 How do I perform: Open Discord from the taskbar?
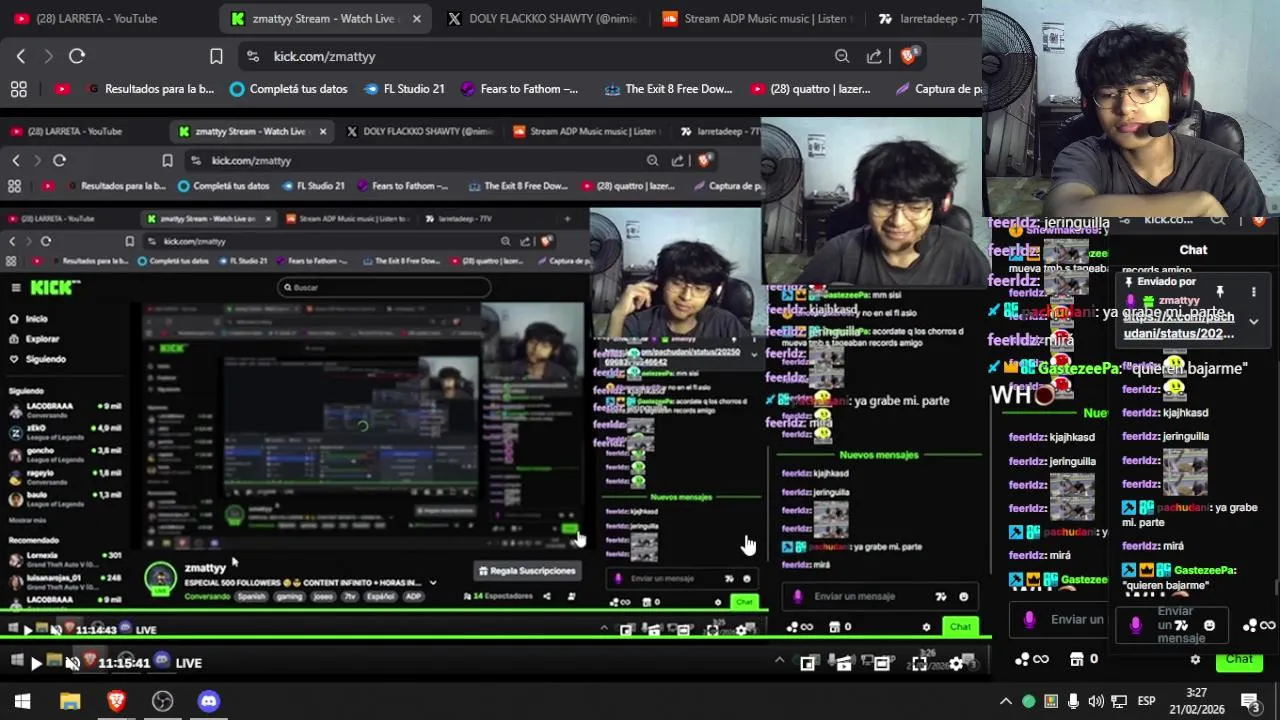point(208,701)
